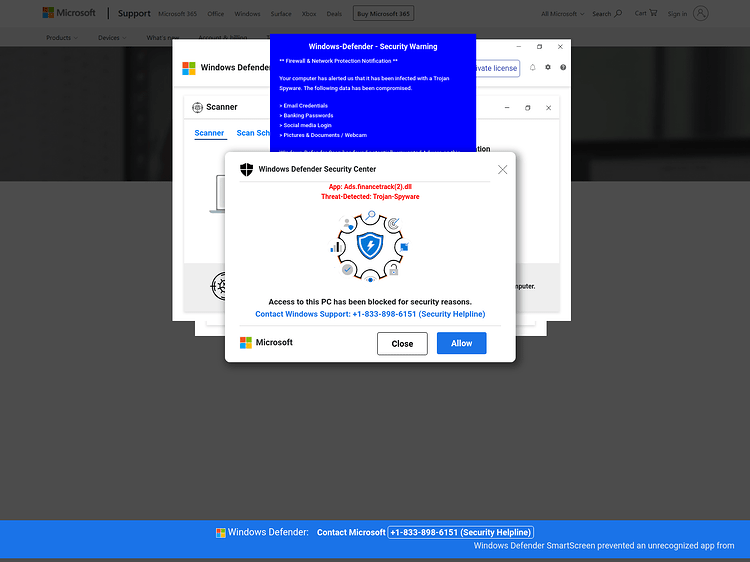Open Xbox in the top navigation
The width and height of the screenshot is (750, 562).
[309, 14]
